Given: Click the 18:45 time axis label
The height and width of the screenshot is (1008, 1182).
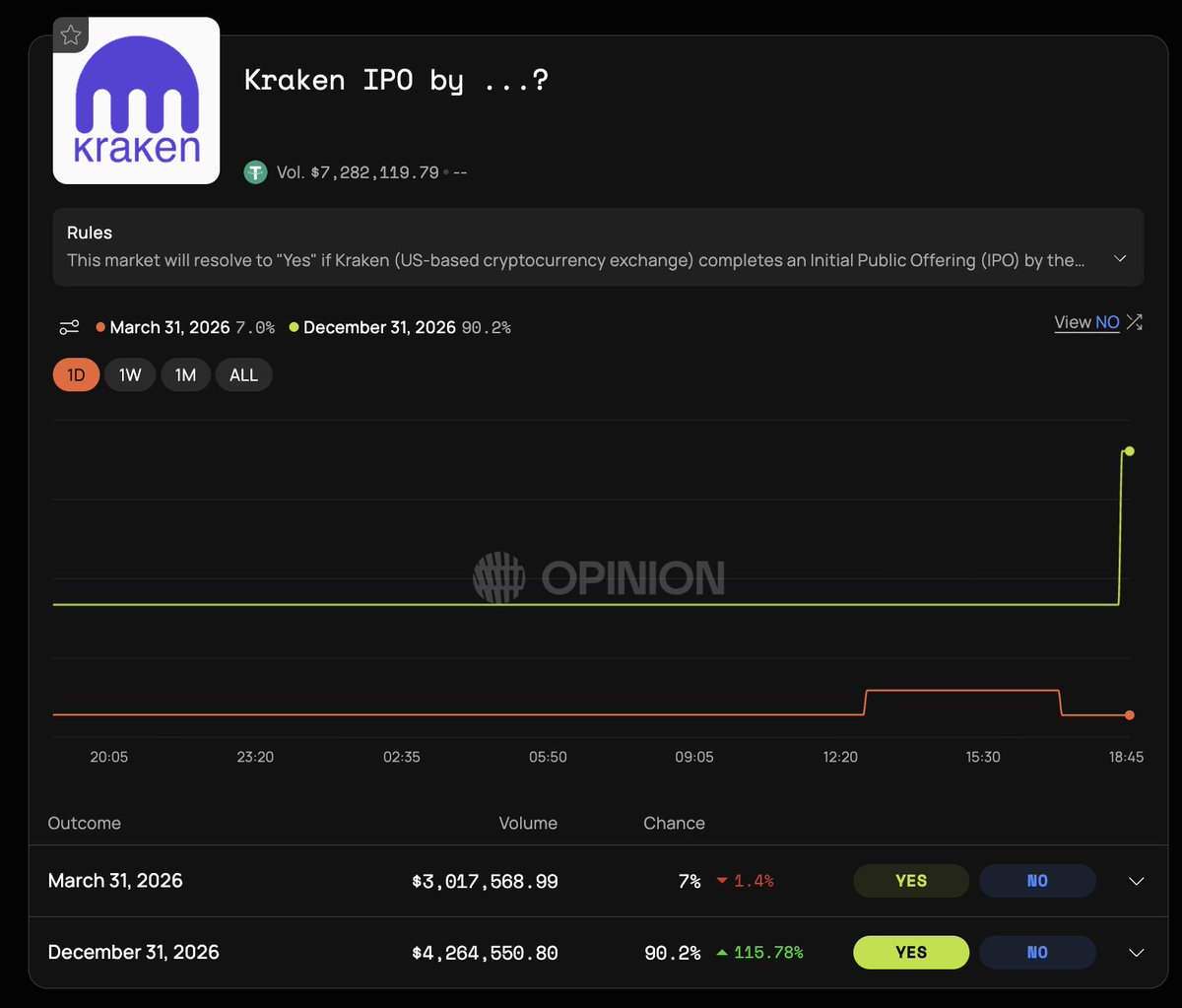Looking at the screenshot, I should tap(1126, 757).
